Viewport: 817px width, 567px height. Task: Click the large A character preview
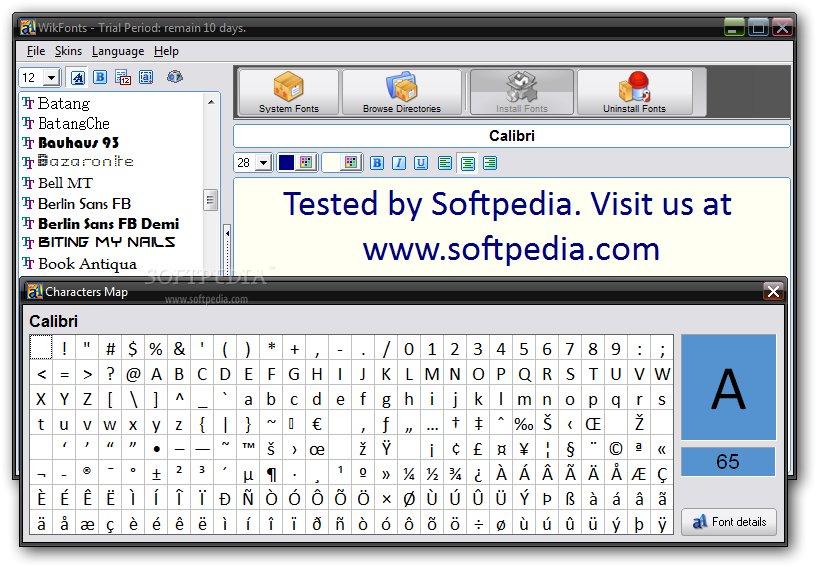point(728,387)
